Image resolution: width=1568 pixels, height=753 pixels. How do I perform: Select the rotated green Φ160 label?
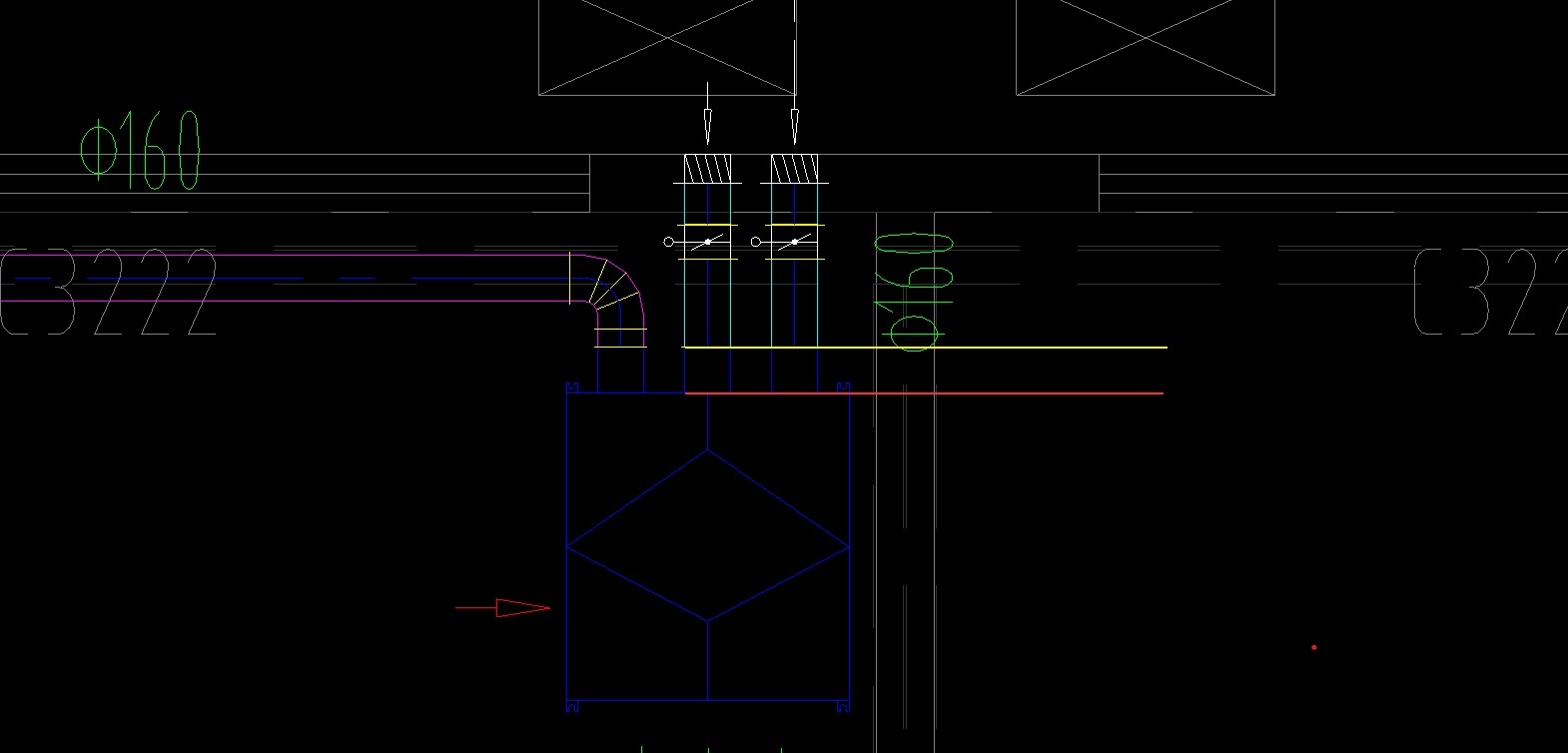[x=914, y=292]
